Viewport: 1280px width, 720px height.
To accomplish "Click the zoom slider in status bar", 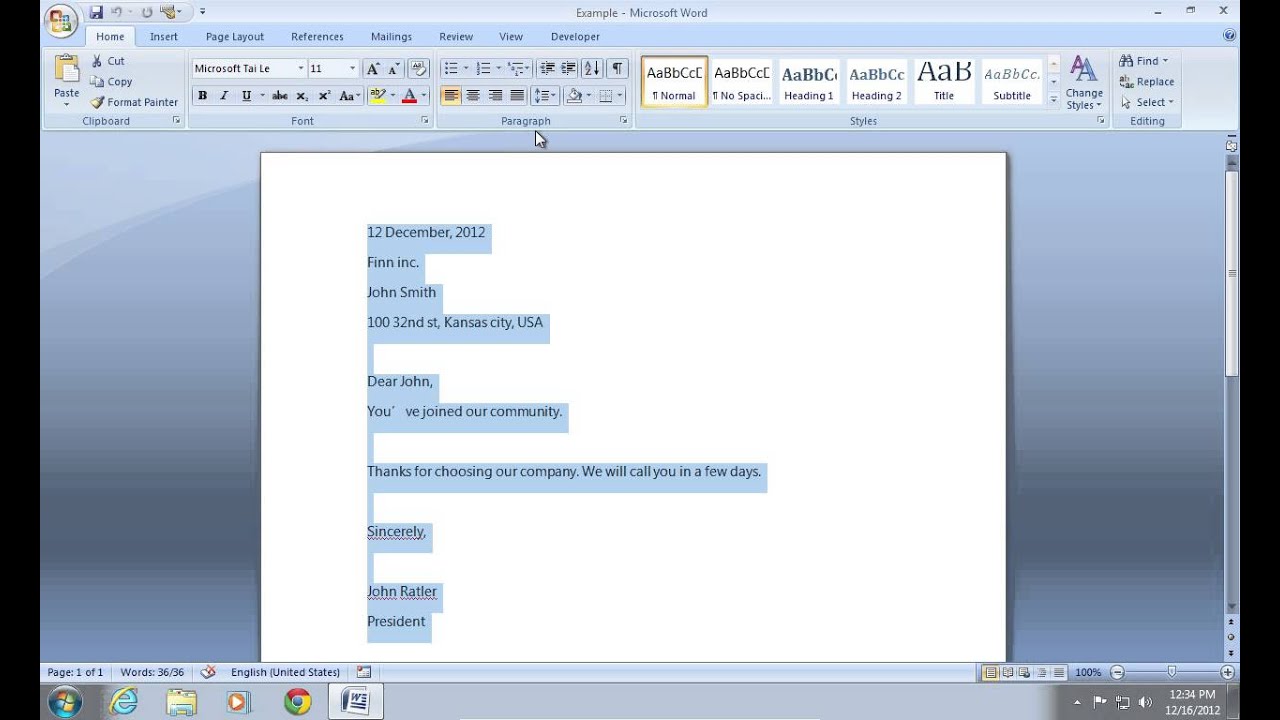I will click(x=1171, y=673).
